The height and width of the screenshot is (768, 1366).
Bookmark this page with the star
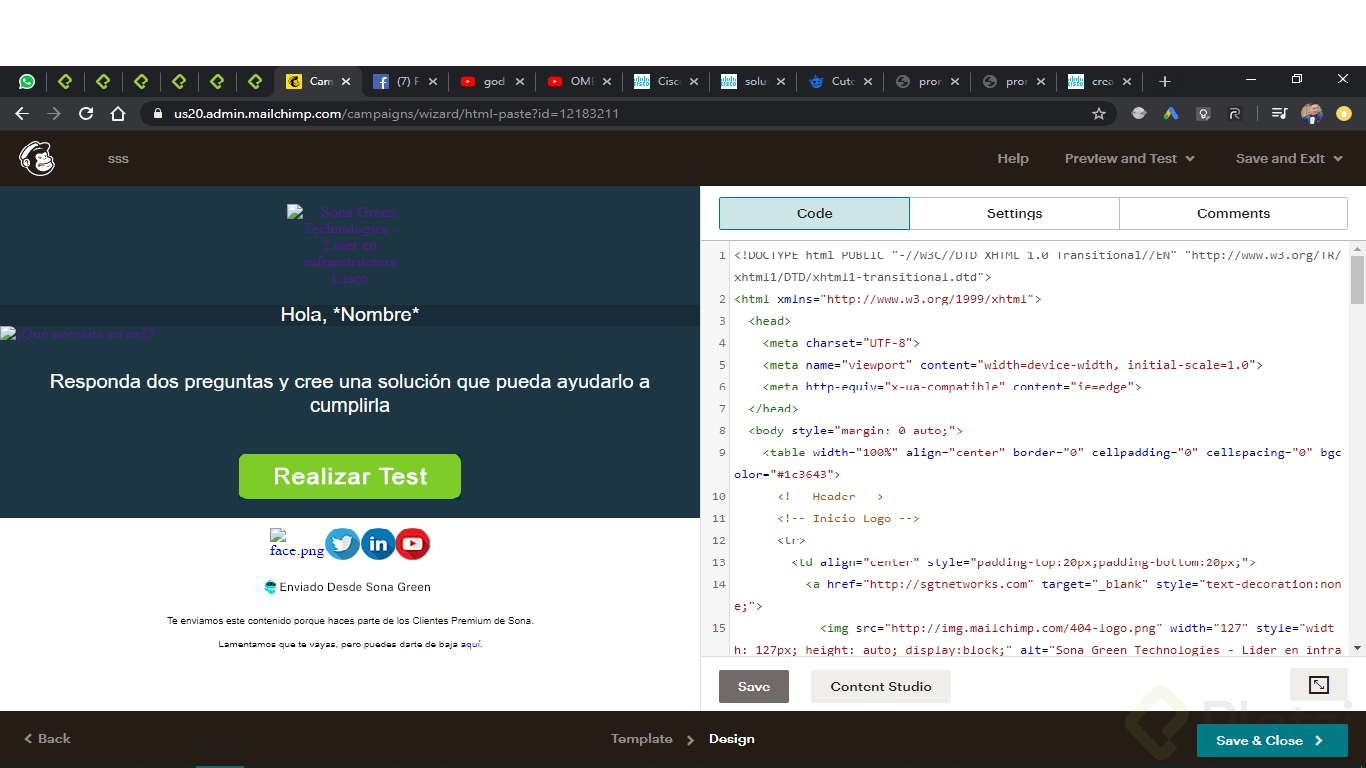click(1099, 114)
